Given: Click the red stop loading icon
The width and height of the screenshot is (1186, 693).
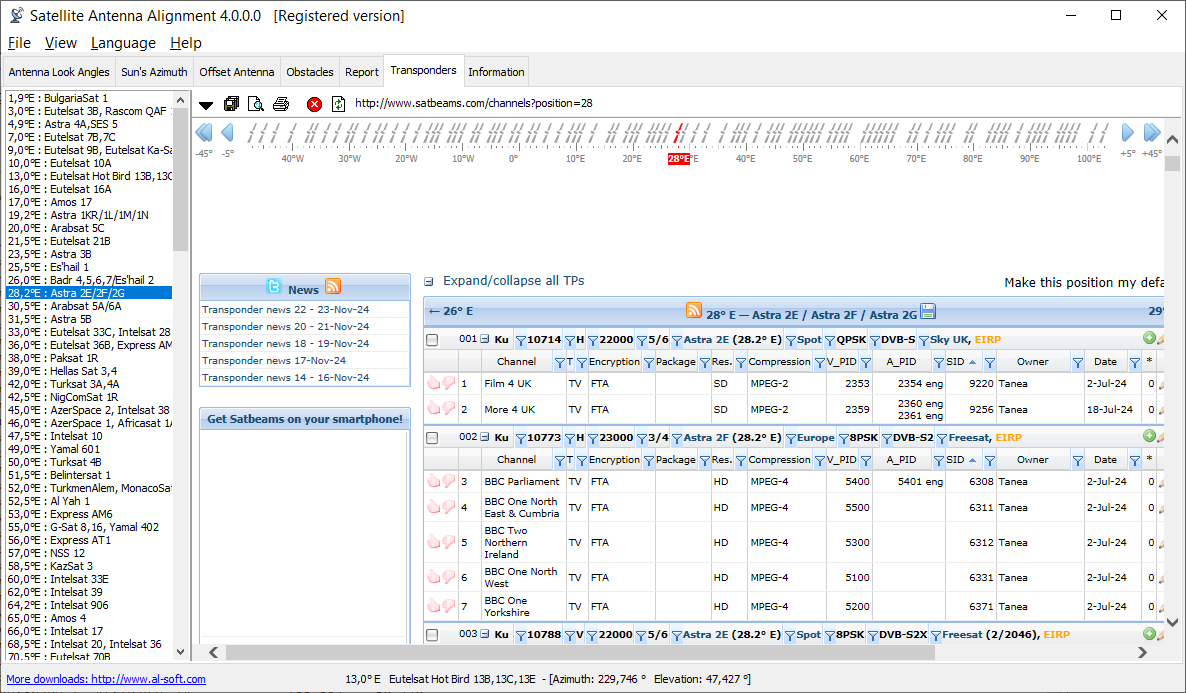Looking at the screenshot, I should tap(314, 104).
